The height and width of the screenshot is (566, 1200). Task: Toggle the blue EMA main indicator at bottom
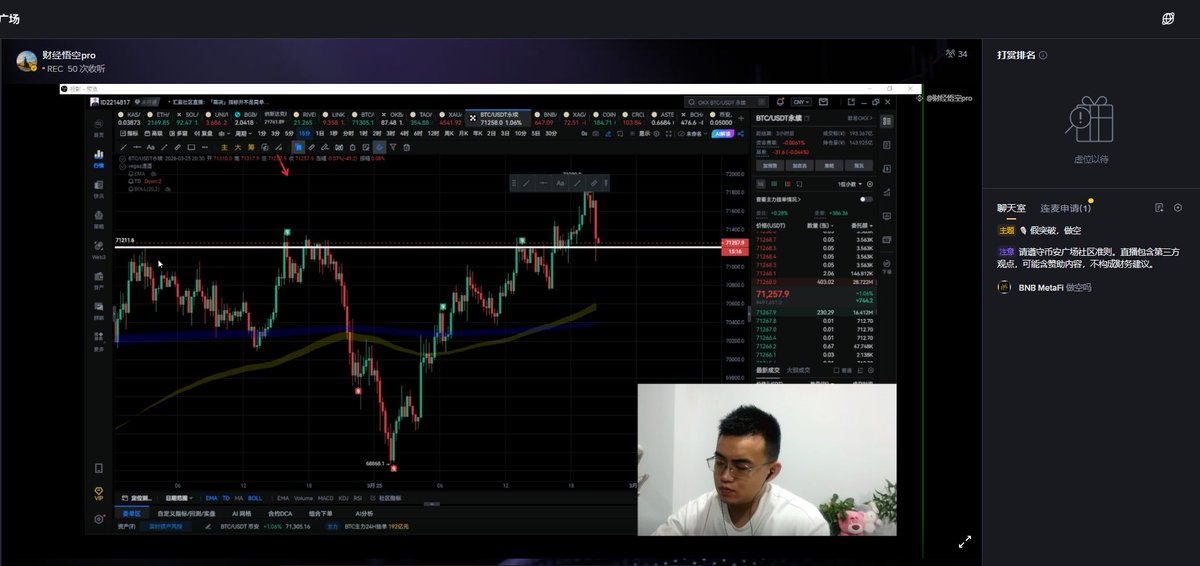[x=211, y=498]
